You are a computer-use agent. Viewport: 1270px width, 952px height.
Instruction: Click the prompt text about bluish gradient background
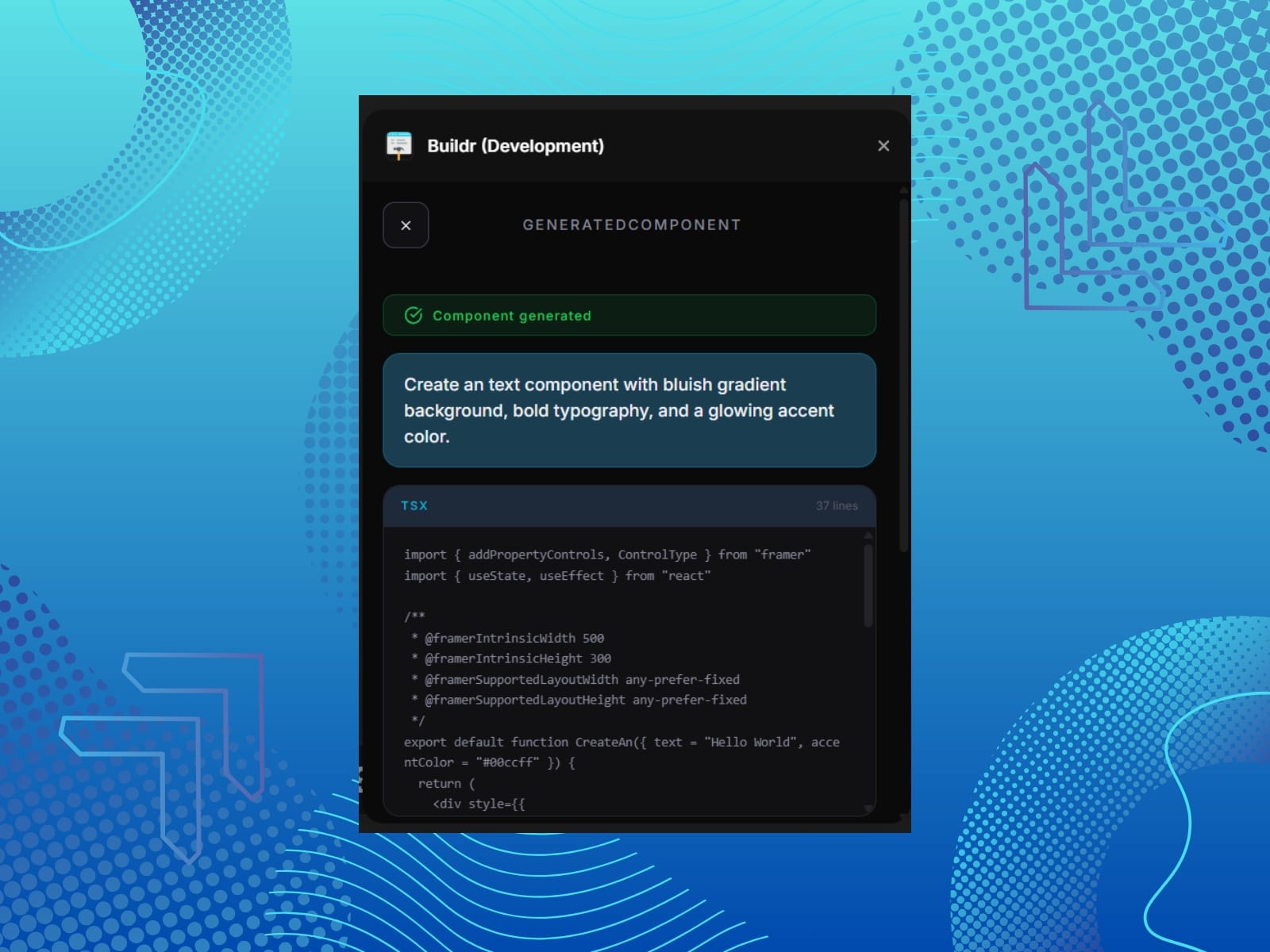click(x=619, y=410)
